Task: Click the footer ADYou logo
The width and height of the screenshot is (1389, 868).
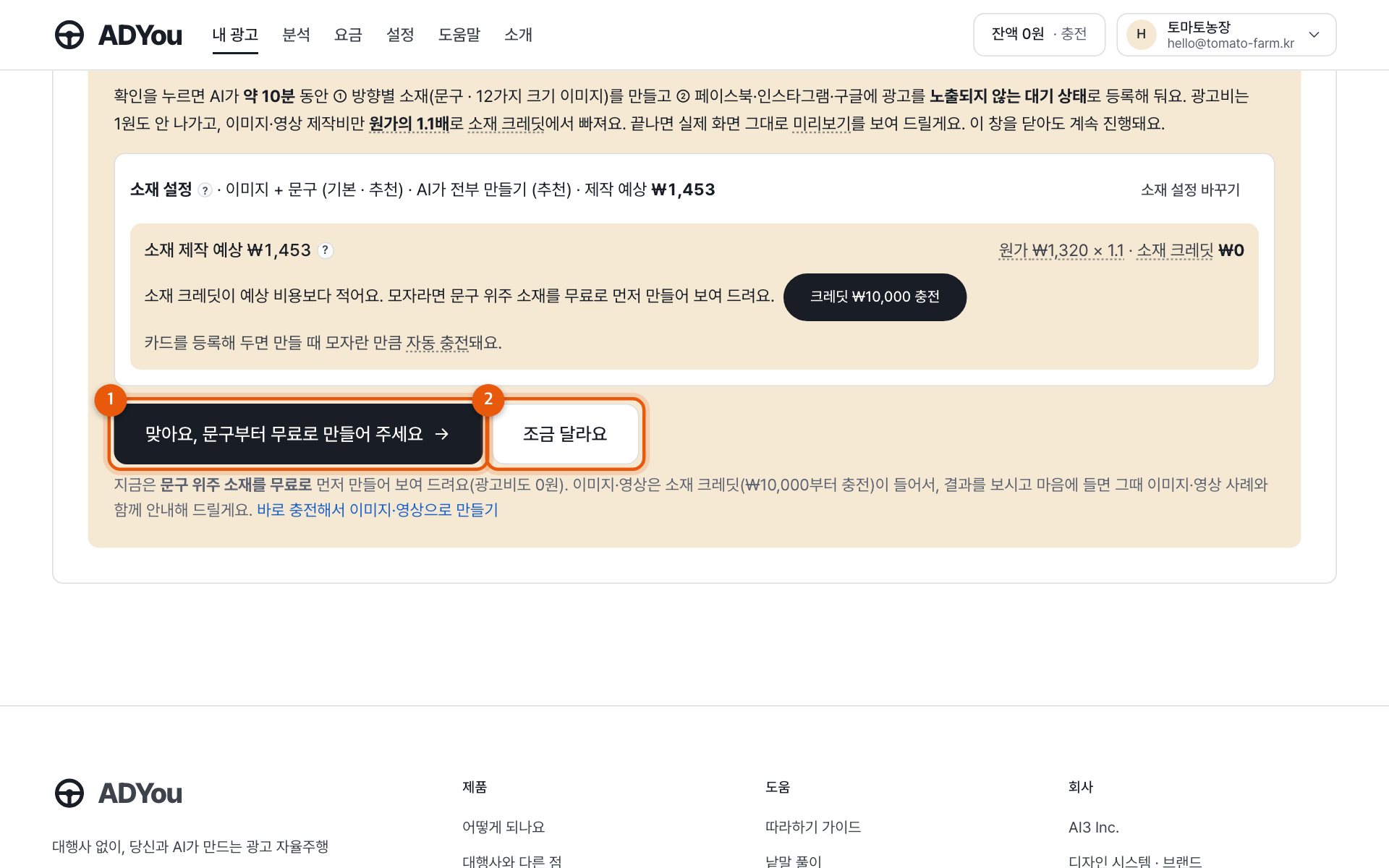Action: tap(119, 793)
